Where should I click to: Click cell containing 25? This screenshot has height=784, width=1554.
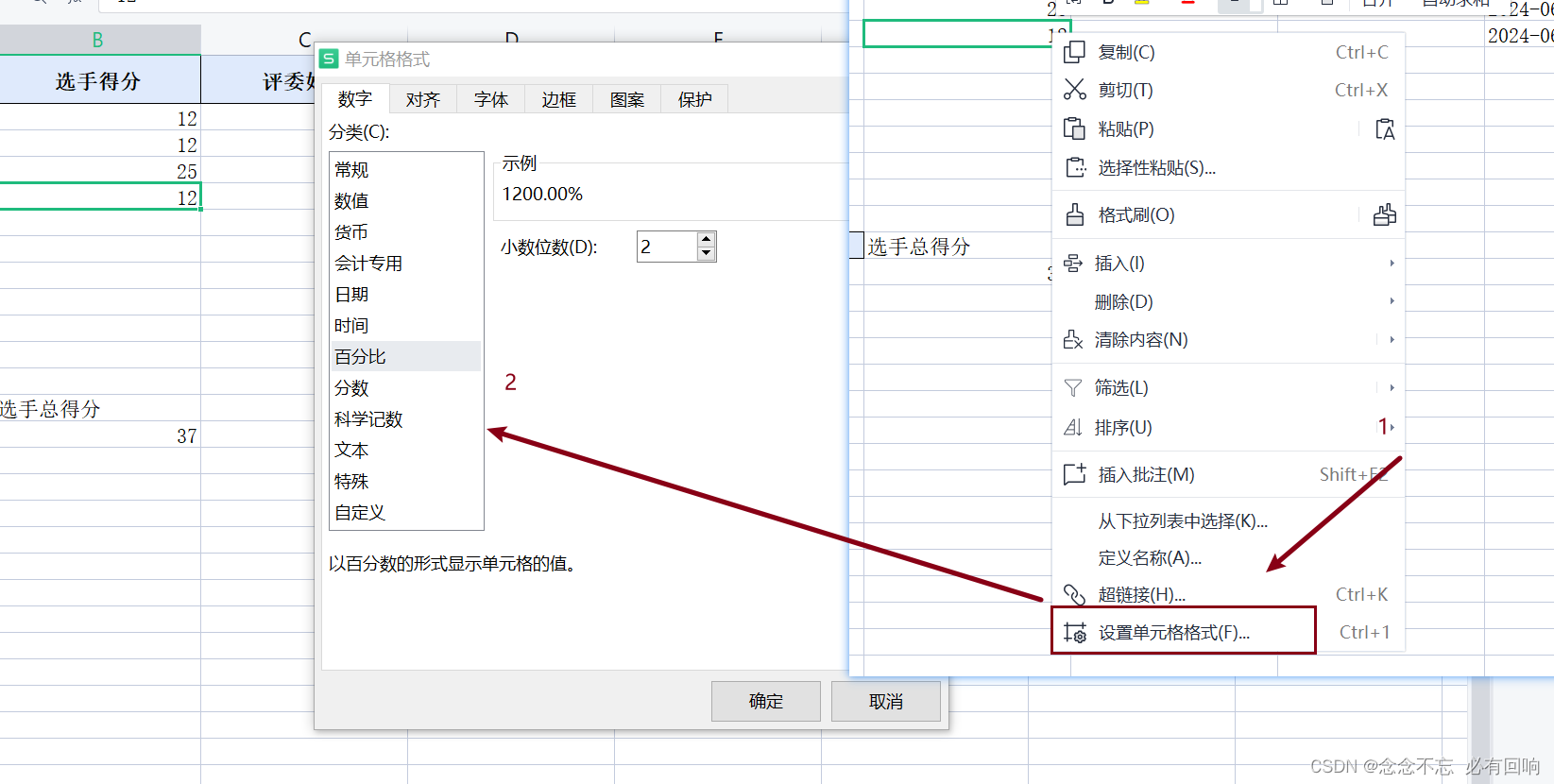point(99,171)
